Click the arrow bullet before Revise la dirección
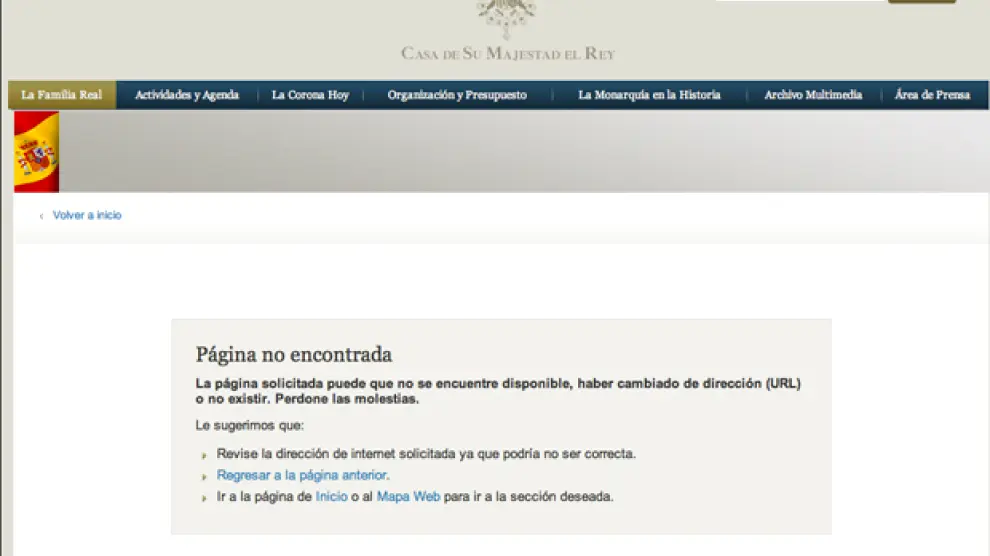Image resolution: width=990 pixels, height=556 pixels. pyautogui.click(x=204, y=455)
